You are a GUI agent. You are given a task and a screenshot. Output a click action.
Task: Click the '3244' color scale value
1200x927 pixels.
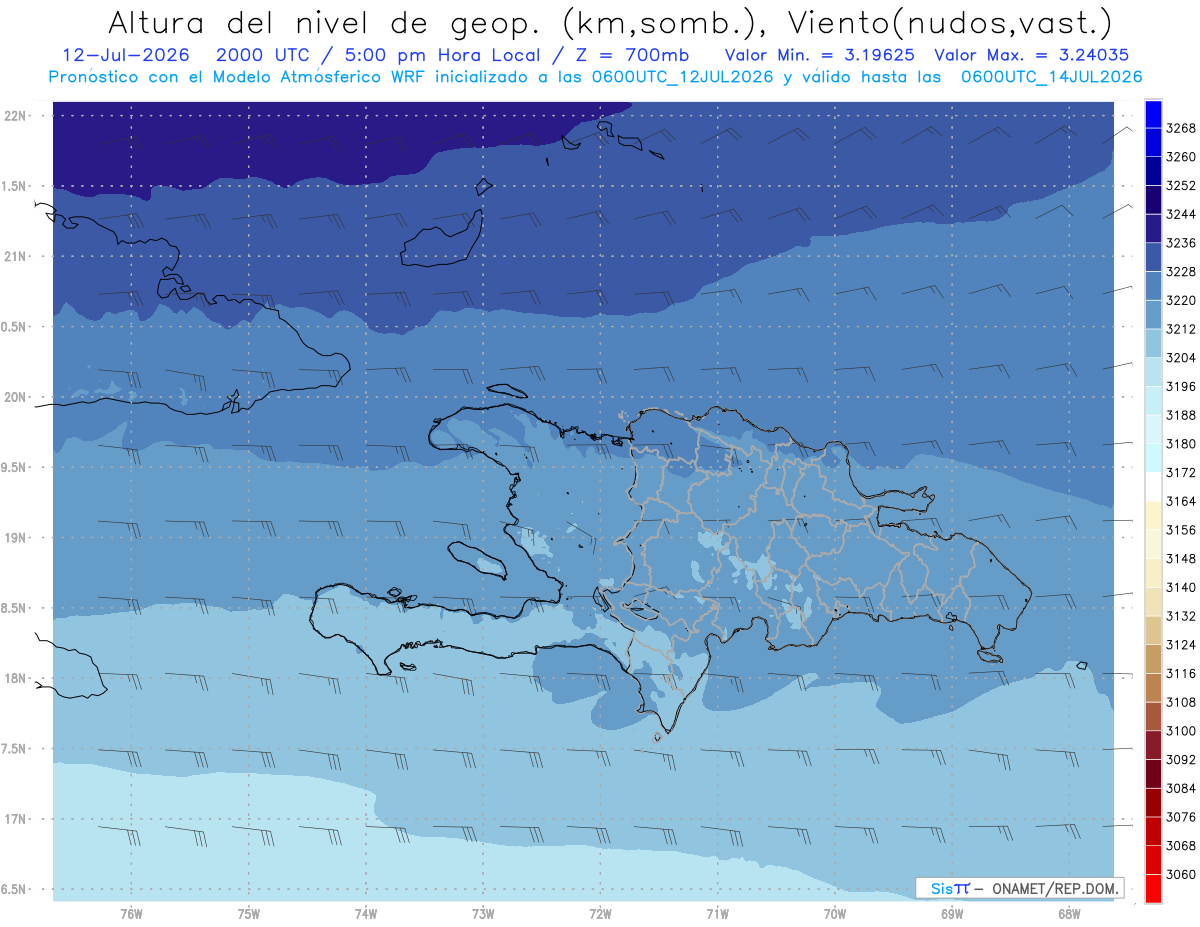click(1181, 214)
